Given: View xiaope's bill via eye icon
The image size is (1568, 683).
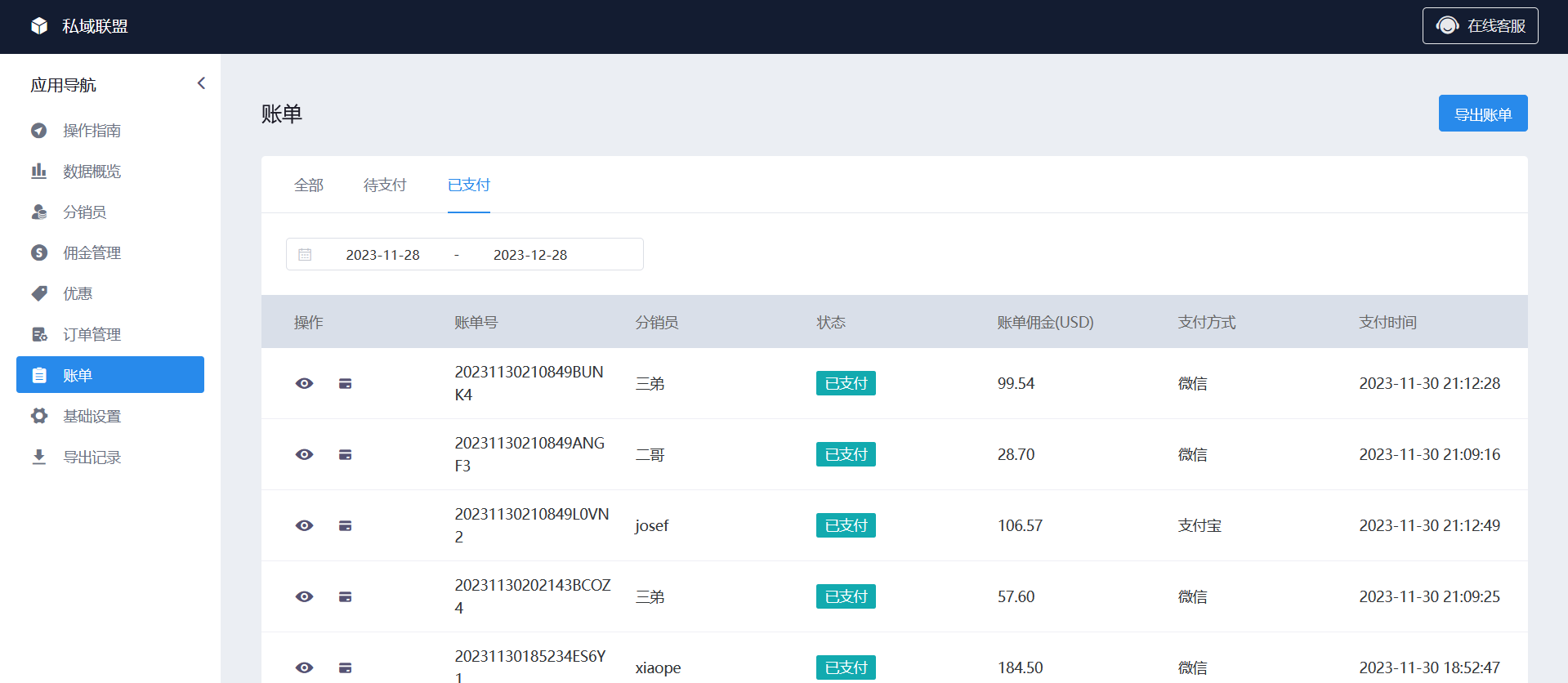Looking at the screenshot, I should (x=305, y=667).
